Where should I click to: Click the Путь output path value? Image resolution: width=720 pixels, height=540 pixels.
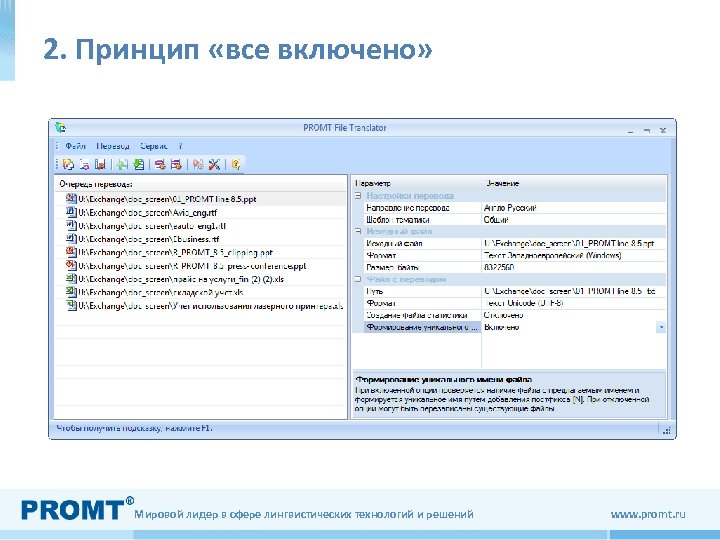[570, 291]
